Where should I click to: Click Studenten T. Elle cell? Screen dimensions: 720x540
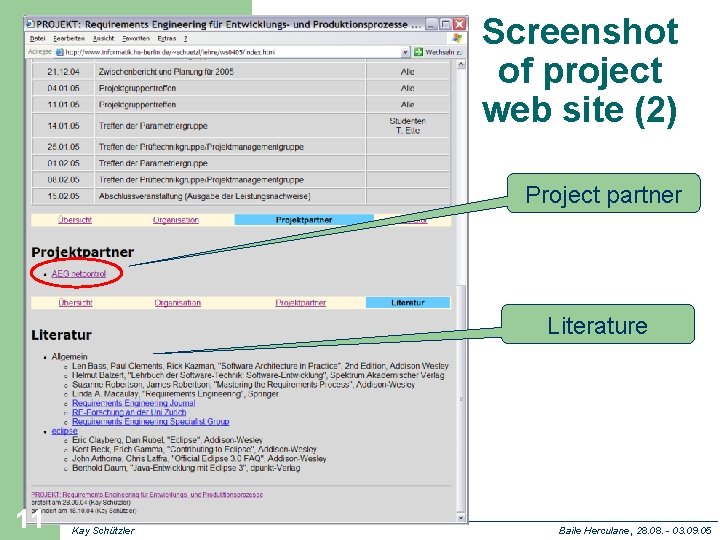click(x=408, y=125)
